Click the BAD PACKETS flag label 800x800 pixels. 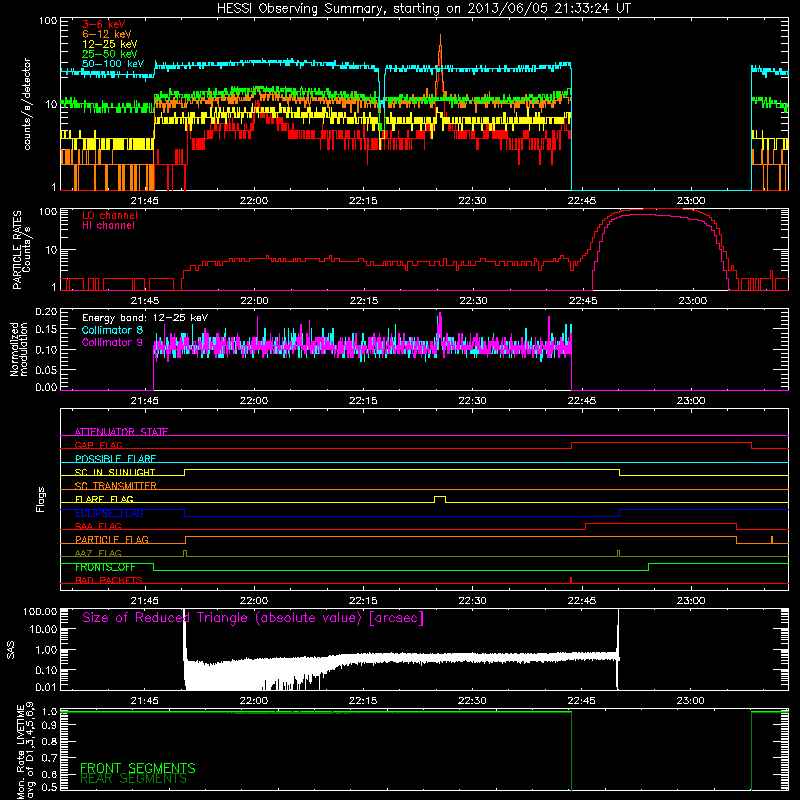tap(109, 580)
